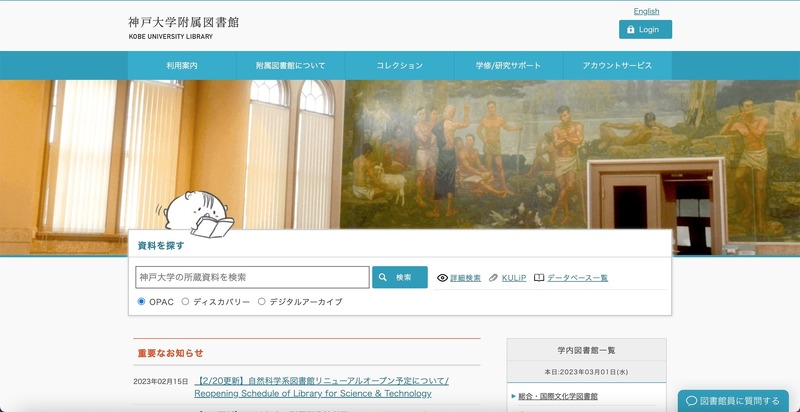The height and width of the screenshot is (412, 800).
Task: Switch language via English link
Action: pos(646,11)
